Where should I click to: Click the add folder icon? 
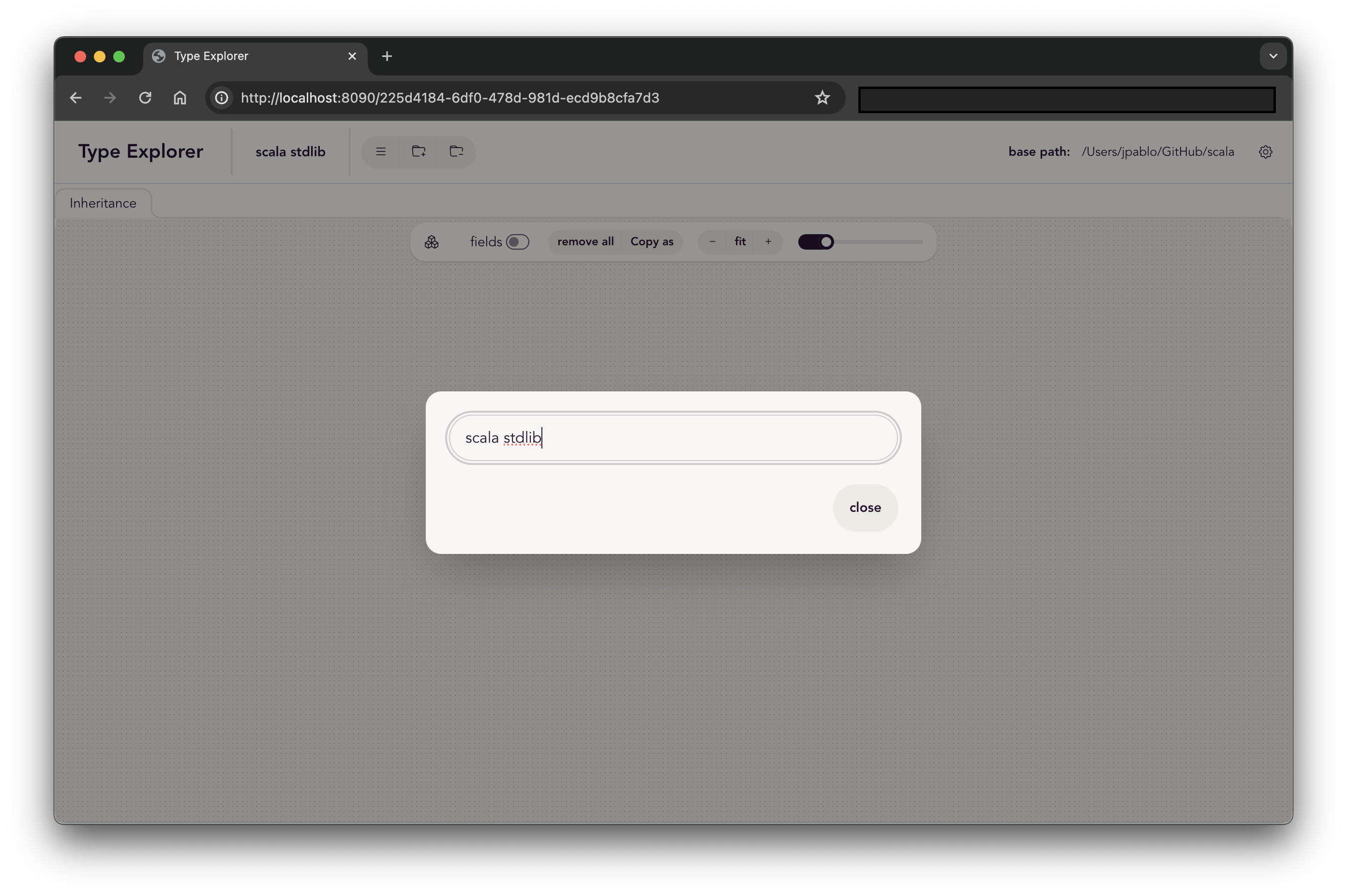(x=419, y=151)
